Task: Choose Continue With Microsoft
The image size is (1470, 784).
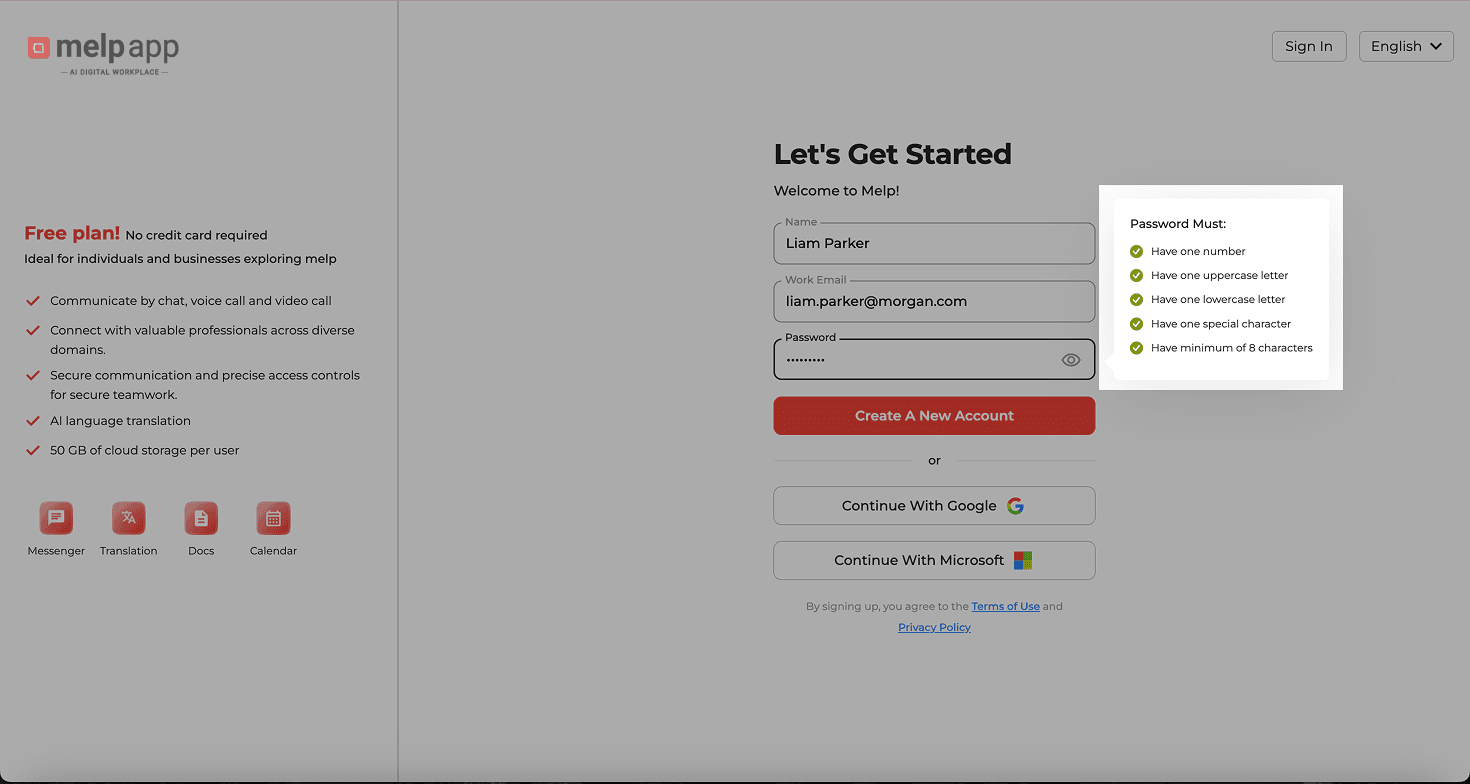Action: point(933,560)
